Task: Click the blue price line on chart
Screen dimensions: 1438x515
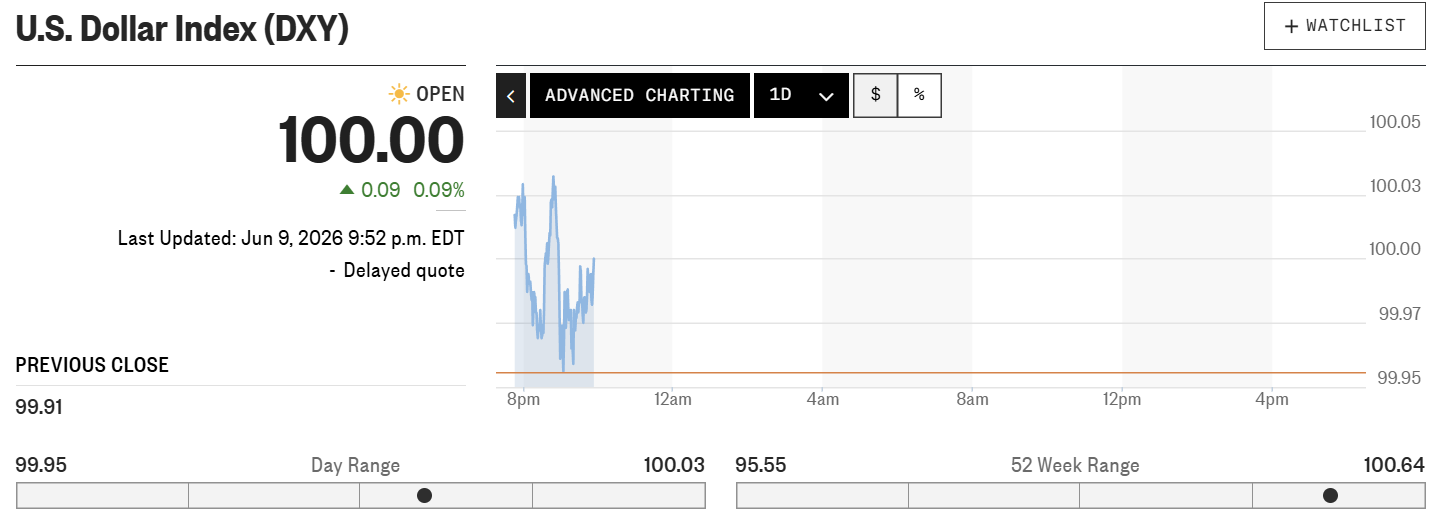Action: coord(554,270)
